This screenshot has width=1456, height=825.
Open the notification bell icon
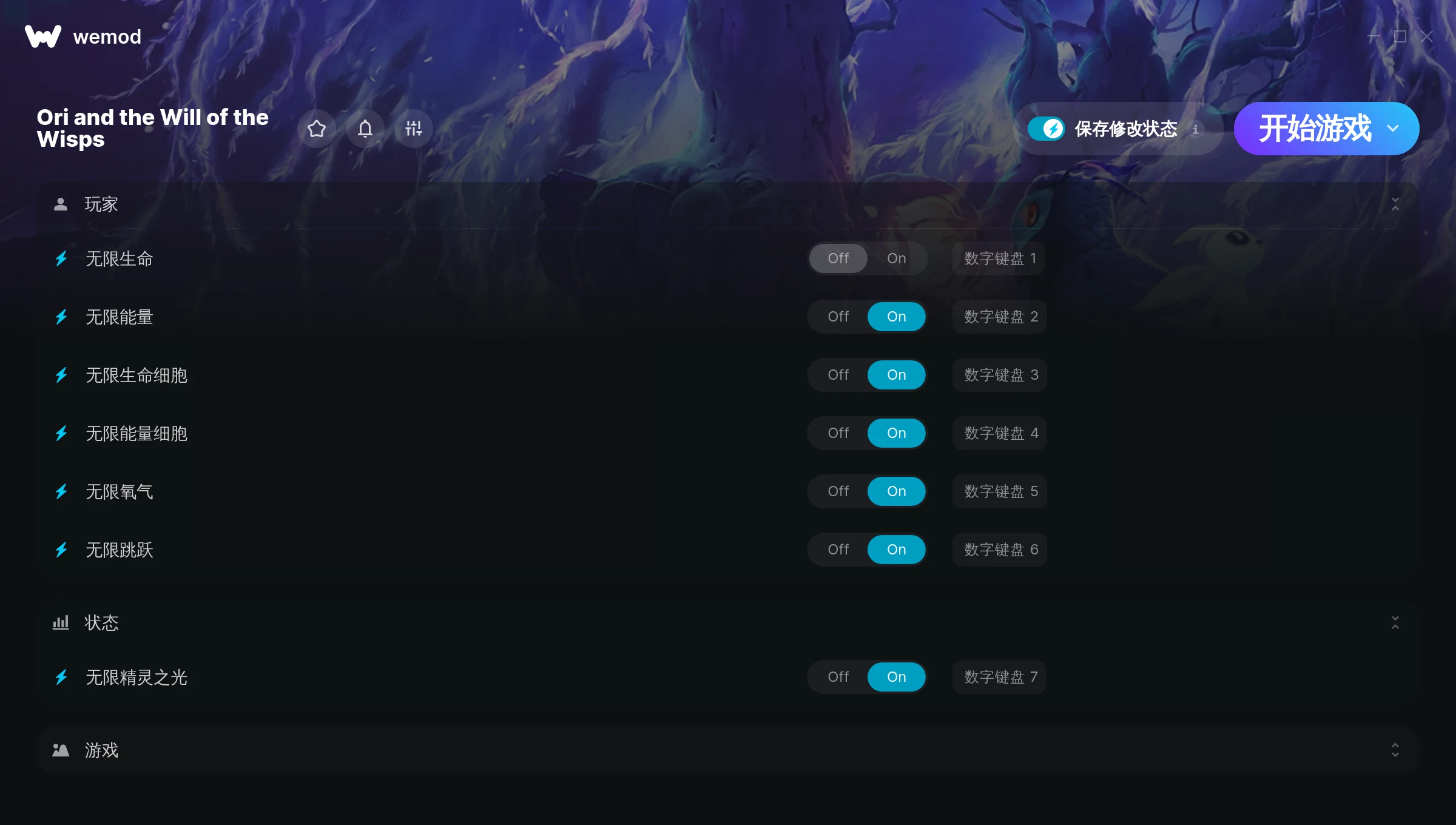[x=365, y=129]
